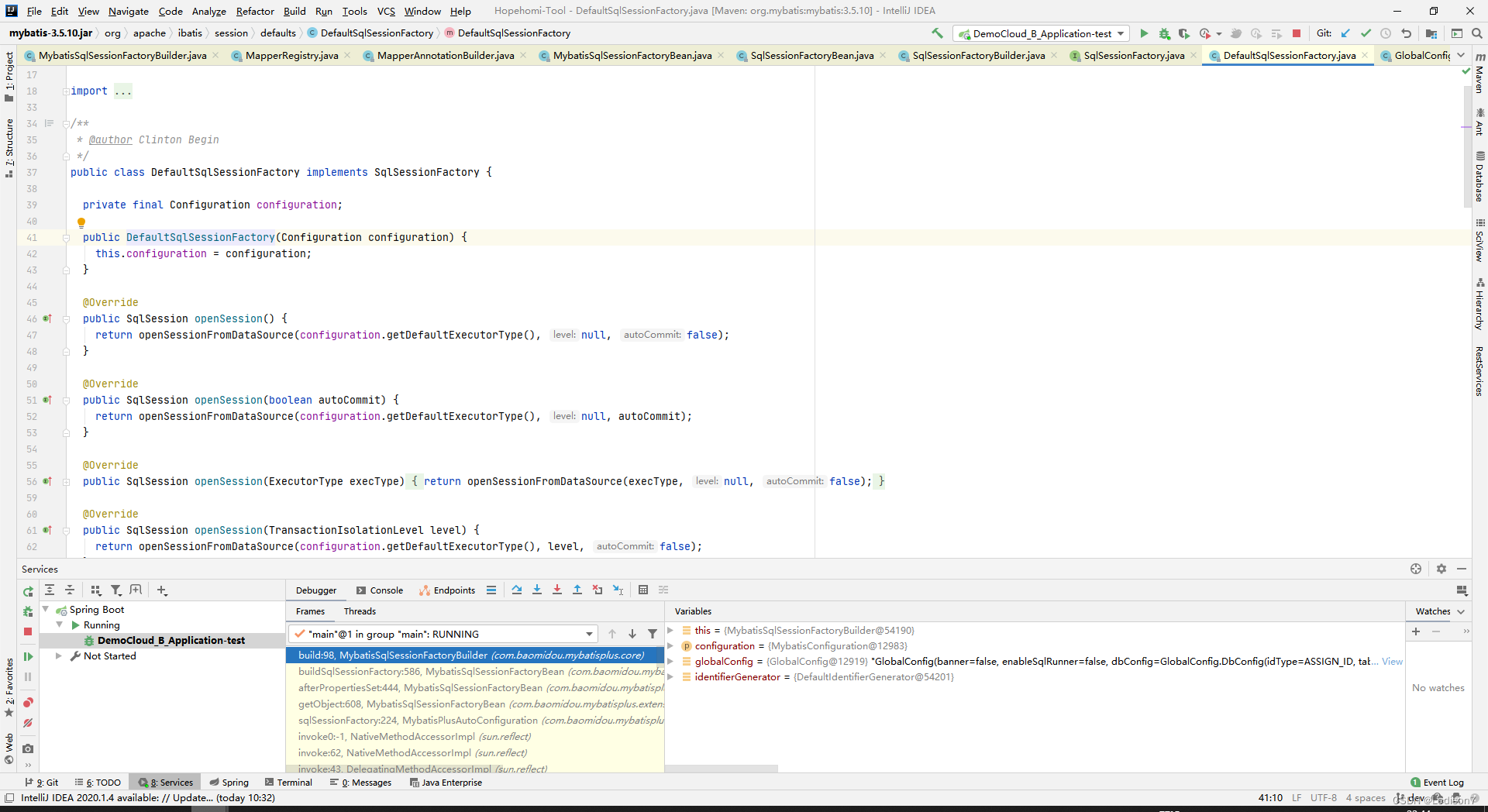Filter frames with funnel toggle
The height and width of the screenshot is (812, 1488).
coord(653,634)
